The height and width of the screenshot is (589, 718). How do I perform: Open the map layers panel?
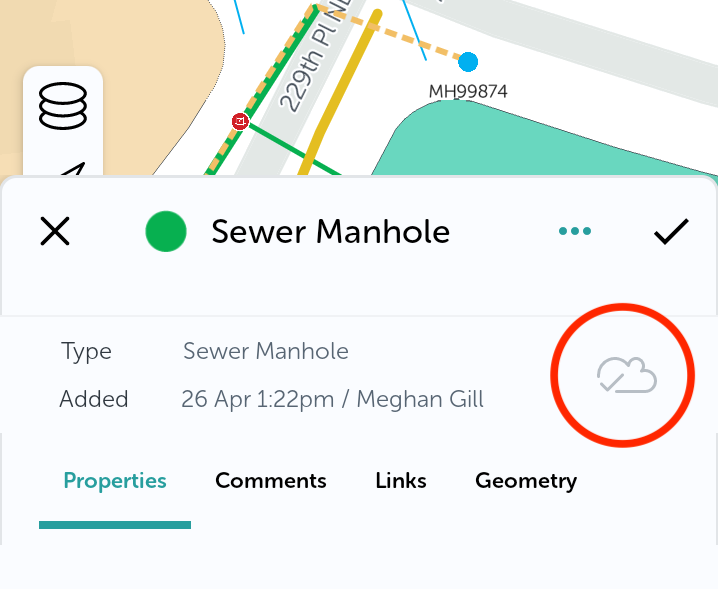click(62, 106)
